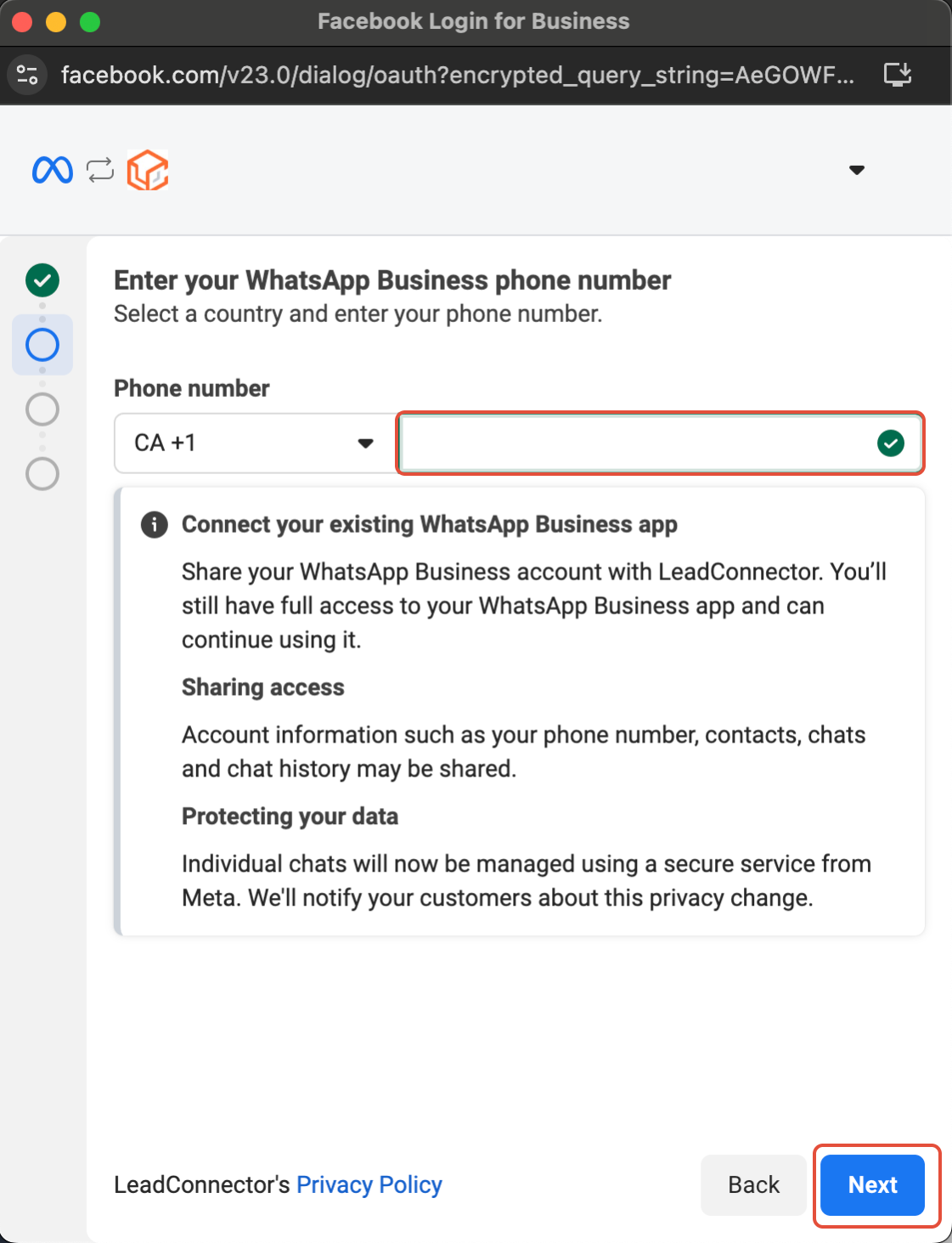Maximize window with the green button
This screenshot has height=1243, width=952.
90,22
